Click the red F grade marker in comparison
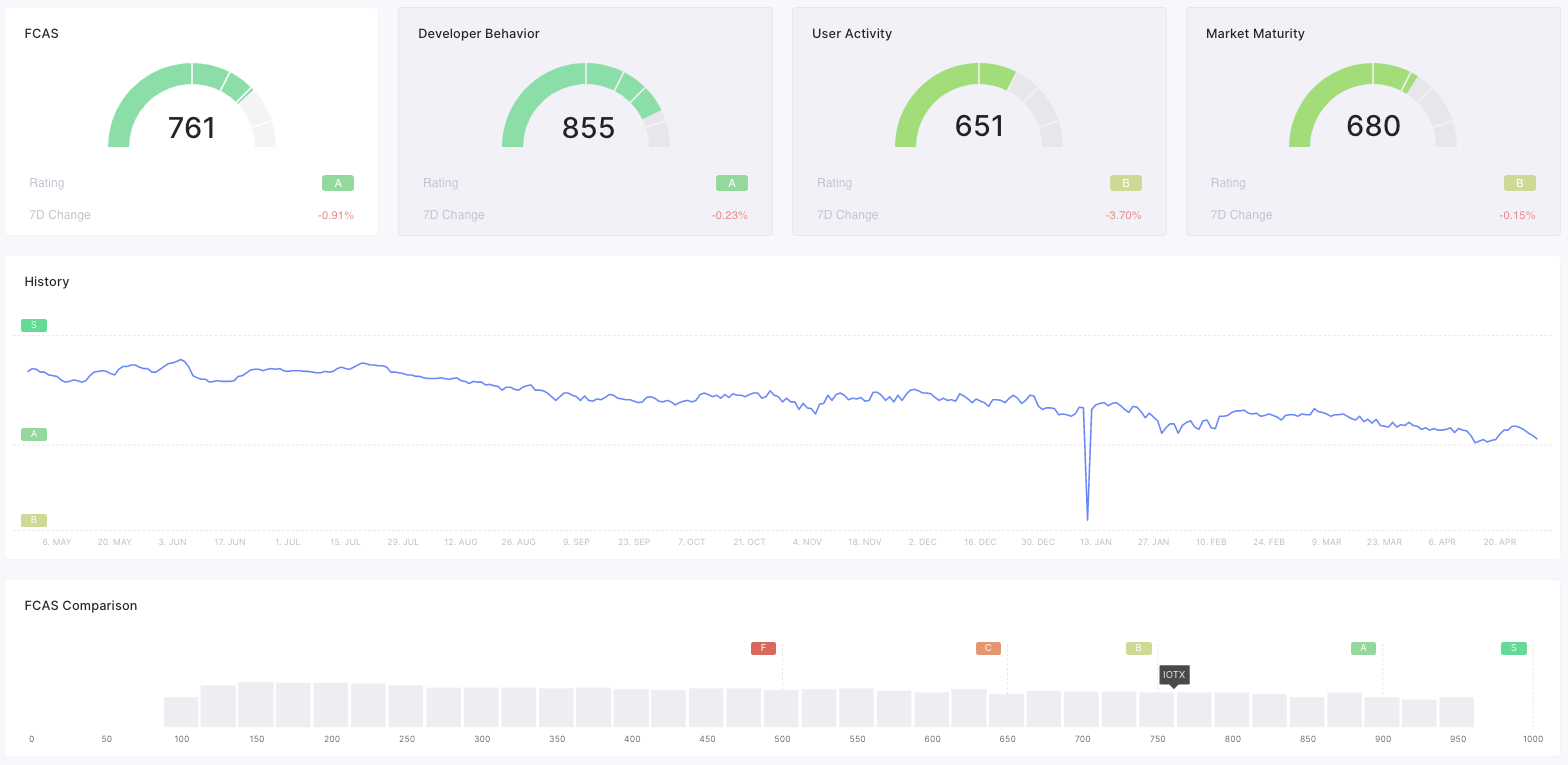The width and height of the screenshot is (1568, 765). point(763,648)
